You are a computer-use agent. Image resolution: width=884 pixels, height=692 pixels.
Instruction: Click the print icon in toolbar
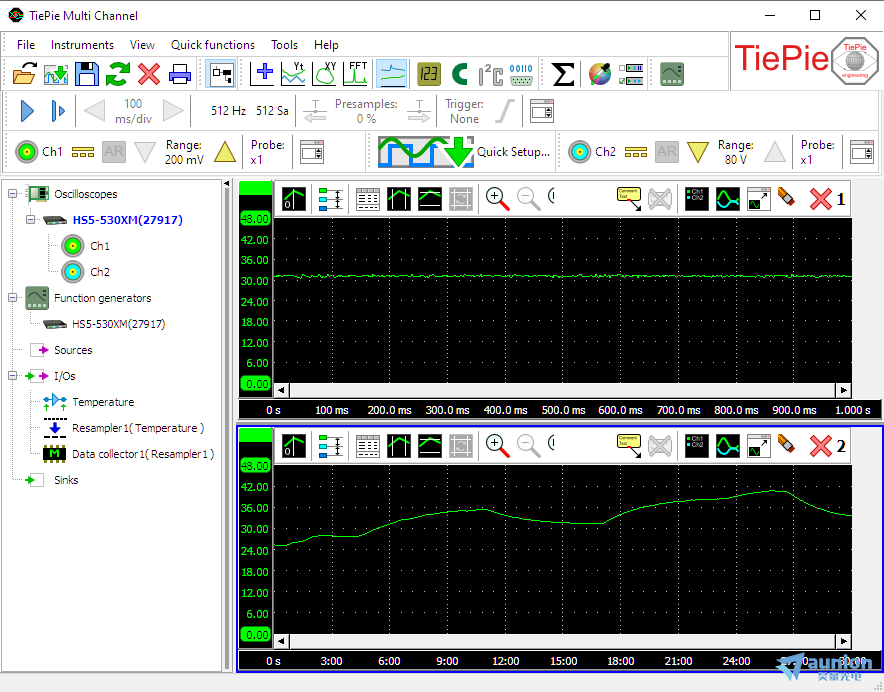(x=180, y=74)
